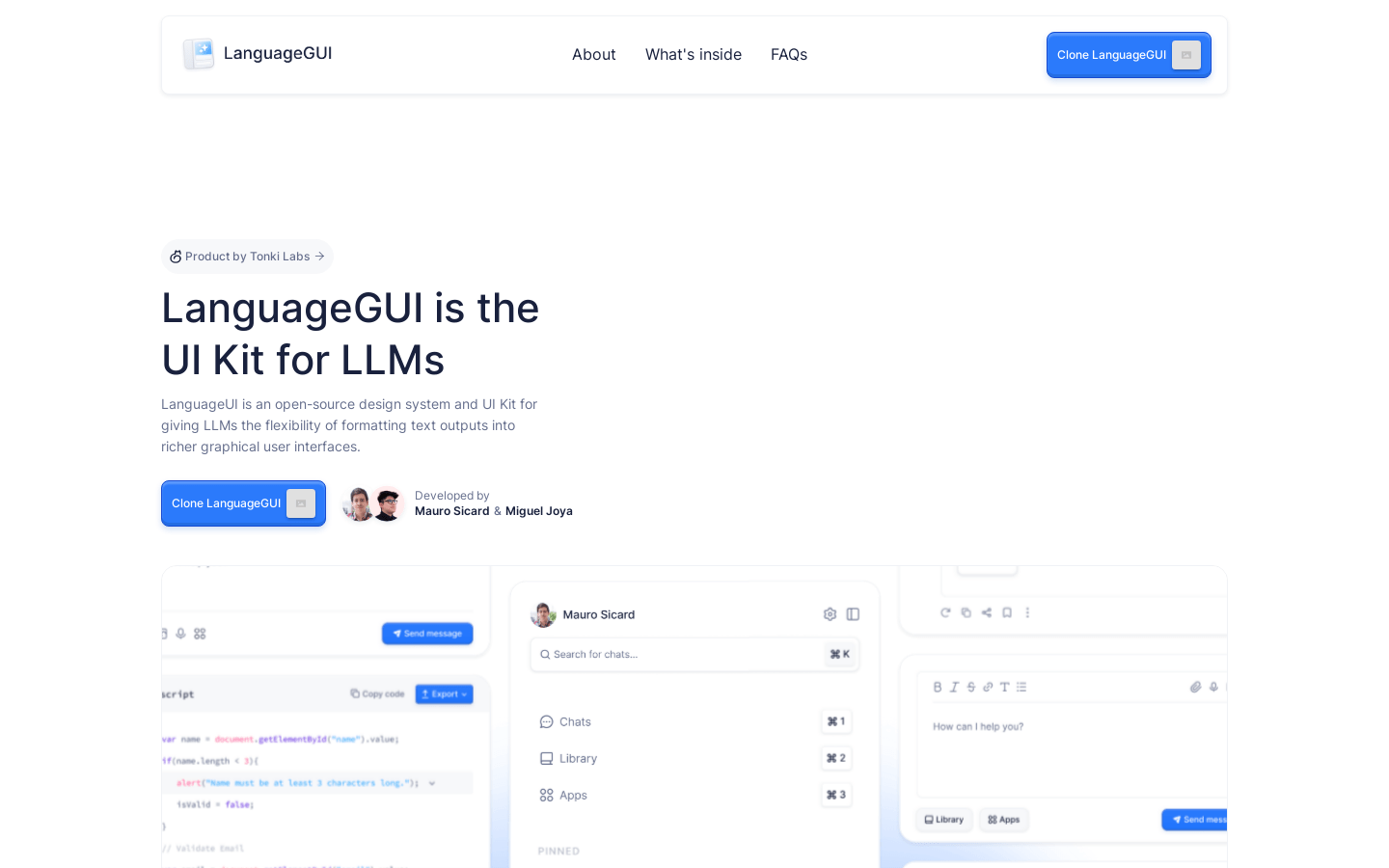Click the ⌘1 shortcut badge
1389x868 pixels.
tap(836, 721)
